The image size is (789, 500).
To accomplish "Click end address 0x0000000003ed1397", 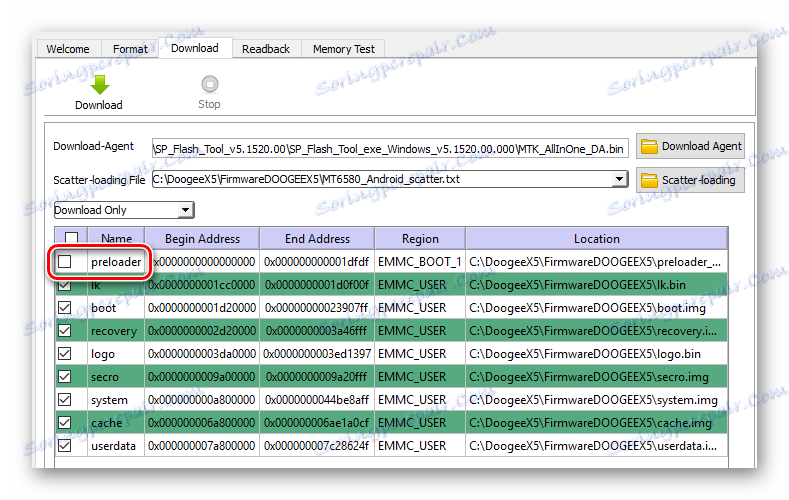I will 317,354.
